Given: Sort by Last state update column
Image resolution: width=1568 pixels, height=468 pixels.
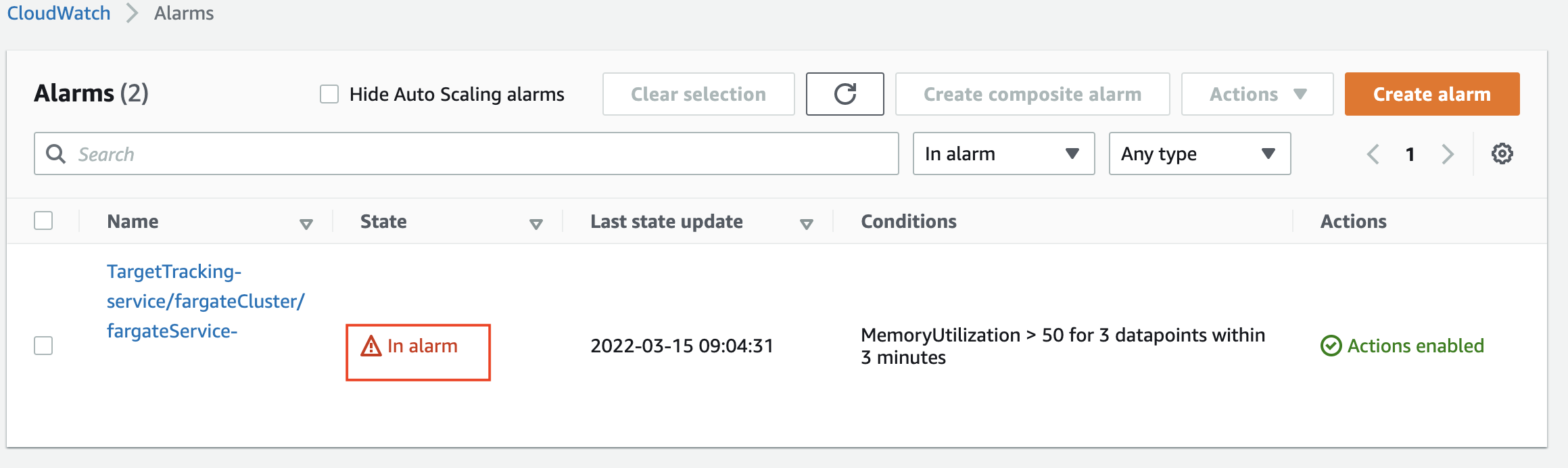Looking at the screenshot, I should (x=666, y=221).
